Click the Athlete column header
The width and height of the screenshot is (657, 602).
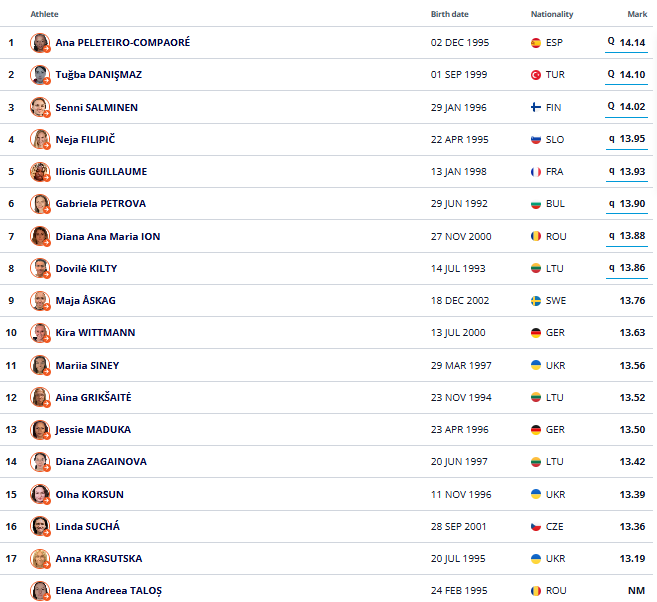point(44,14)
